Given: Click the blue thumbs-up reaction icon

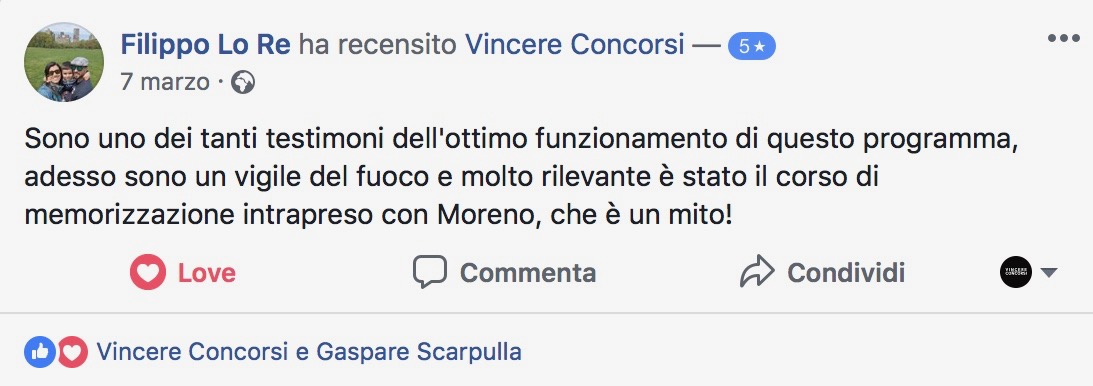Looking at the screenshot, I should tap(40, 352).
